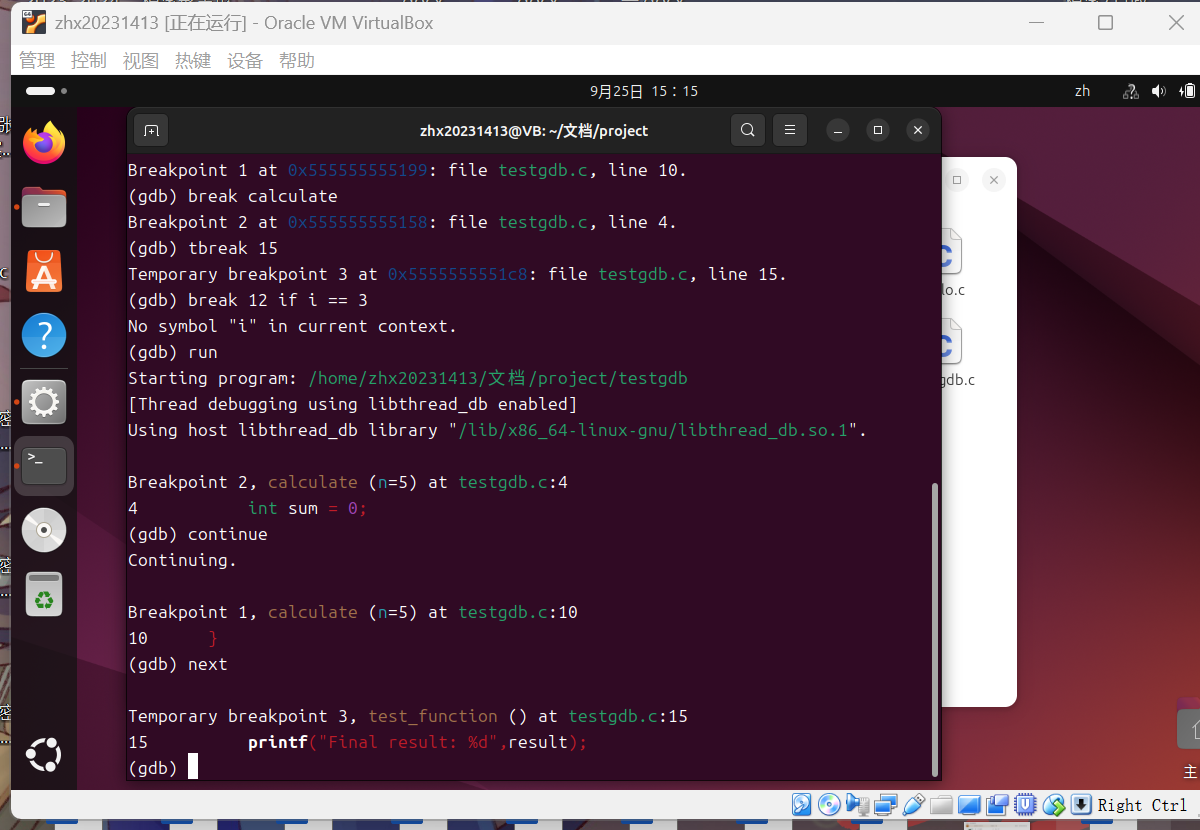
Task: Open the Trash in the dock
Action: [44, 595]
